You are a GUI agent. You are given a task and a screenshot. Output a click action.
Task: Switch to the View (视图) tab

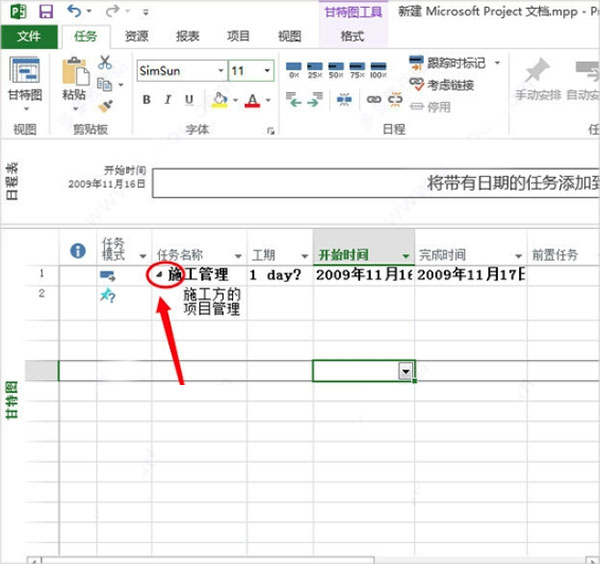[289, 37]
